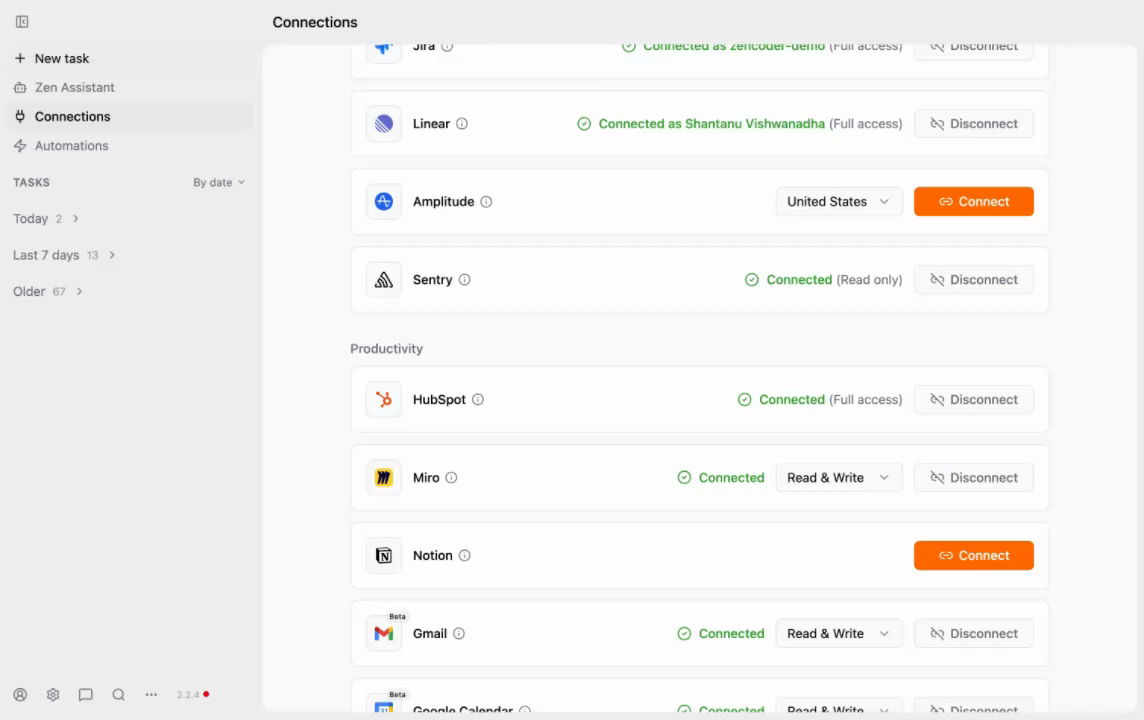
Task: Disconnect the Gmail integration
Action: (973, 634)
